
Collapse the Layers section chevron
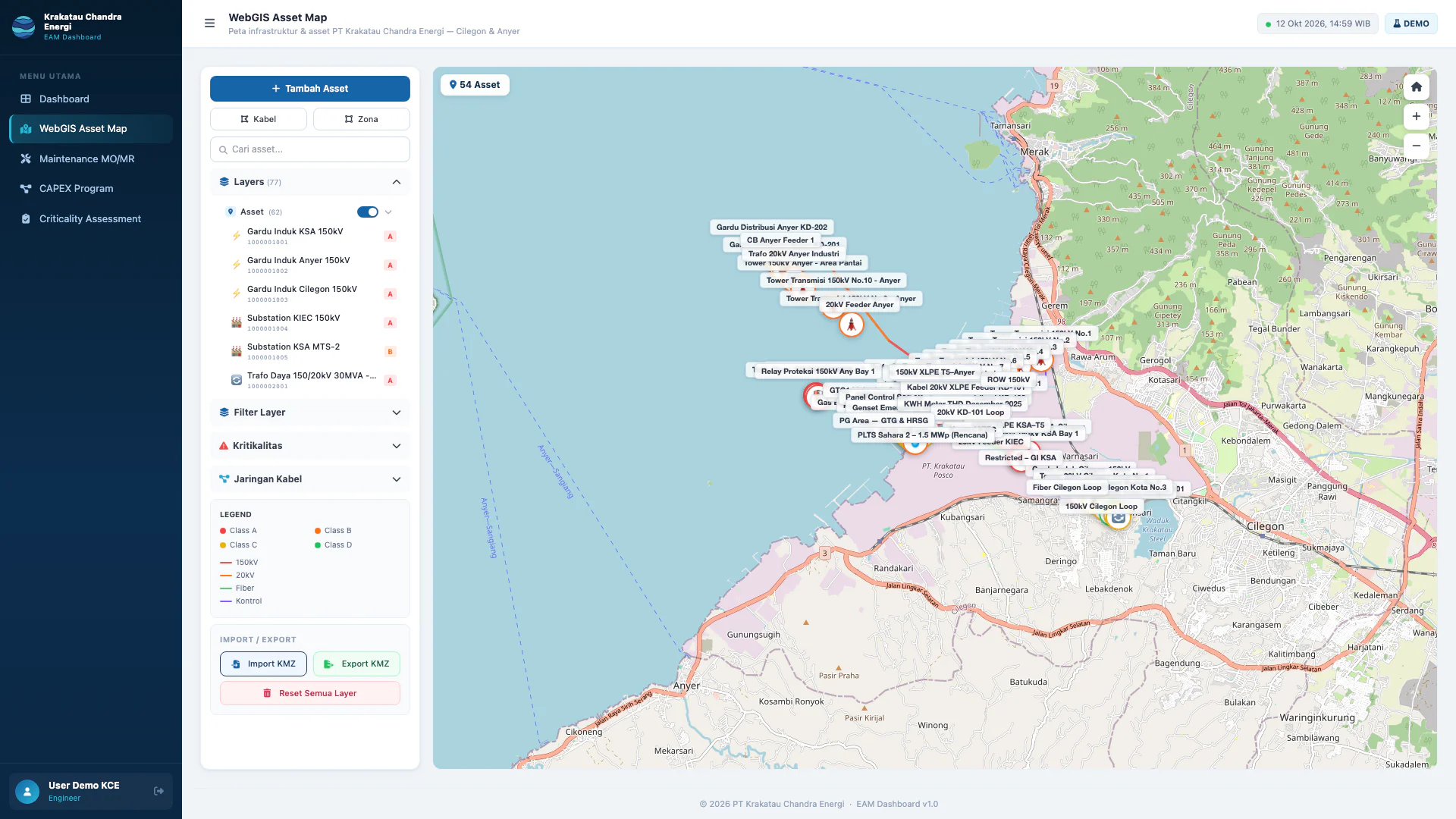pyautogui.click(x=397, y=182)
